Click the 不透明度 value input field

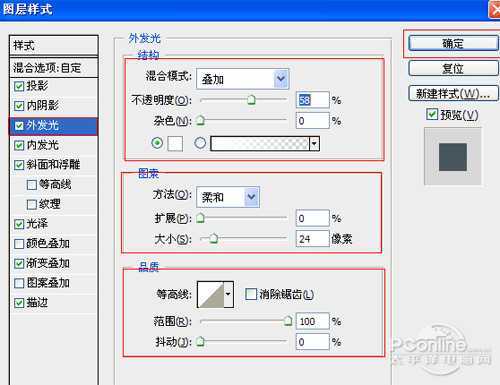tap(312, 100)
